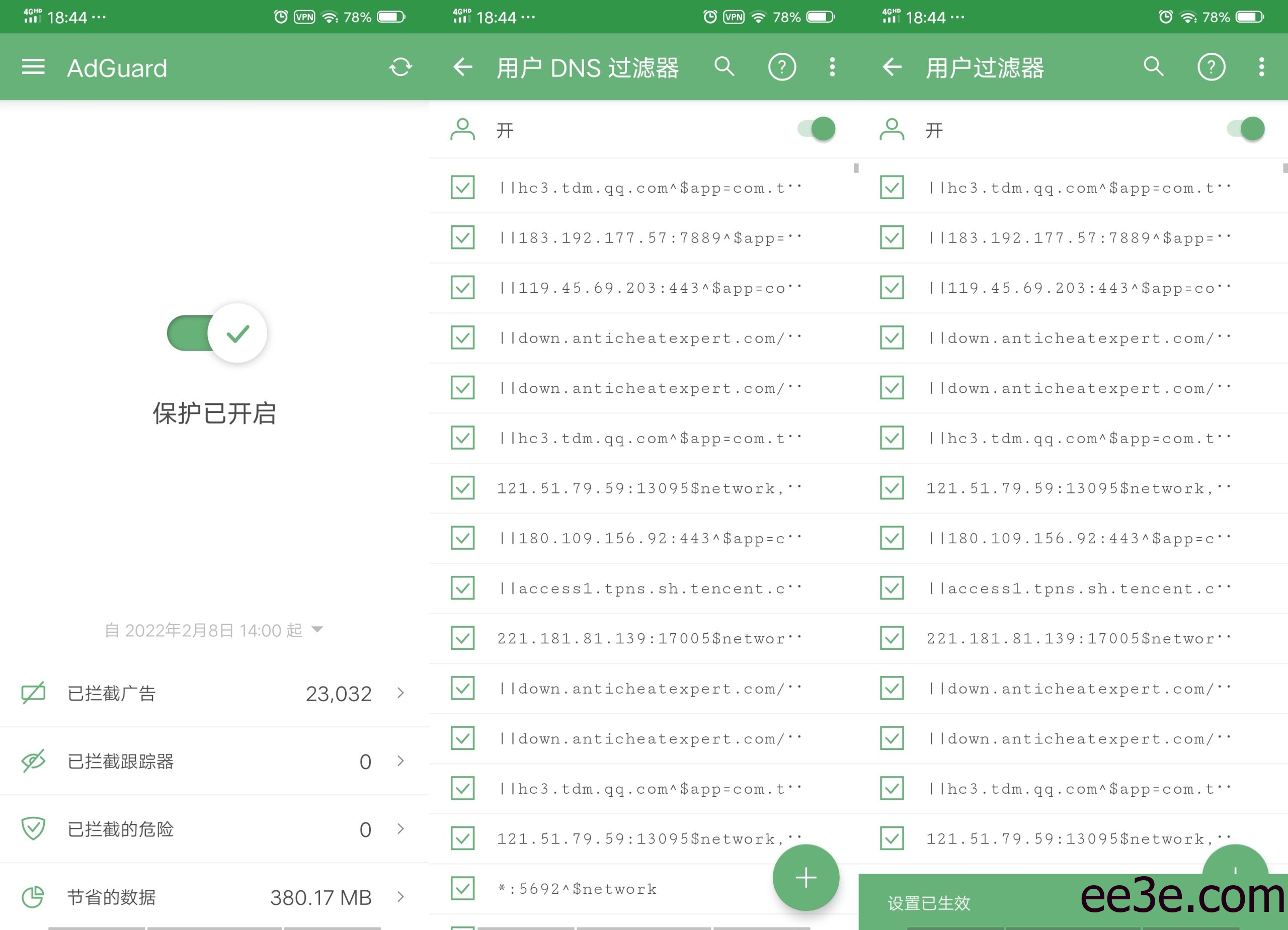Click the data saved (节省的数据) pie icon

[x=32, y=897]
